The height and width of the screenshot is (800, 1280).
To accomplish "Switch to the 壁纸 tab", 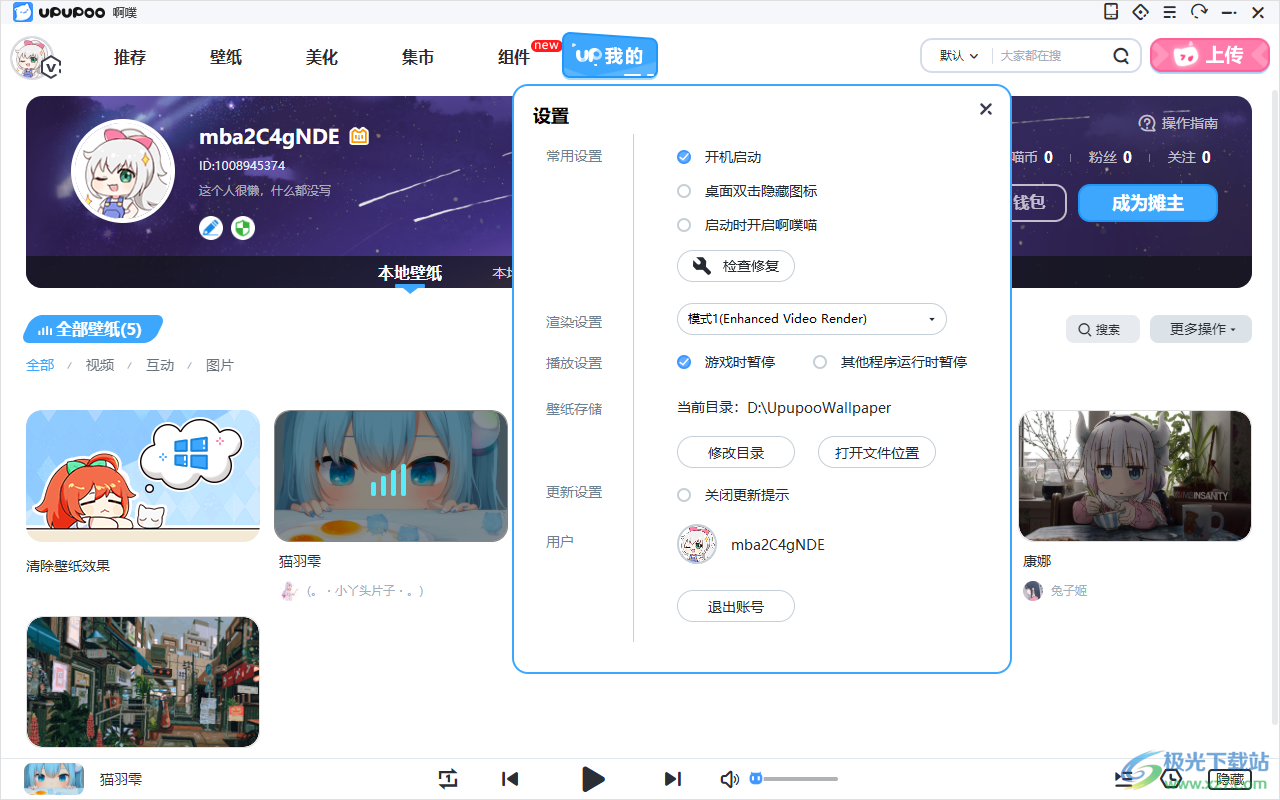I will 226,57.
